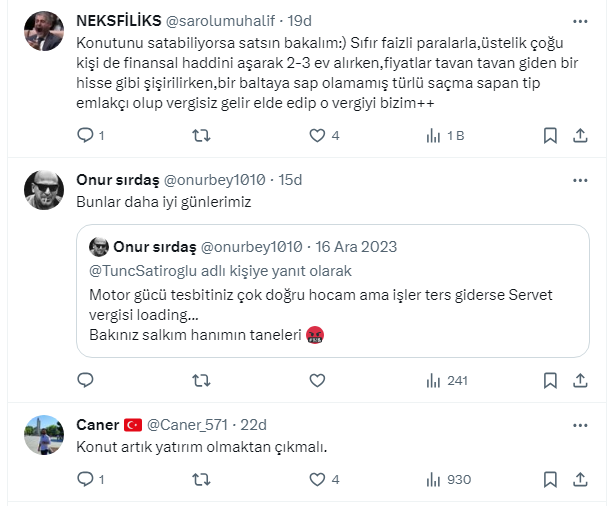Share Onur sırdaş's tweet
613x506 pixels.
coord(580,380)
